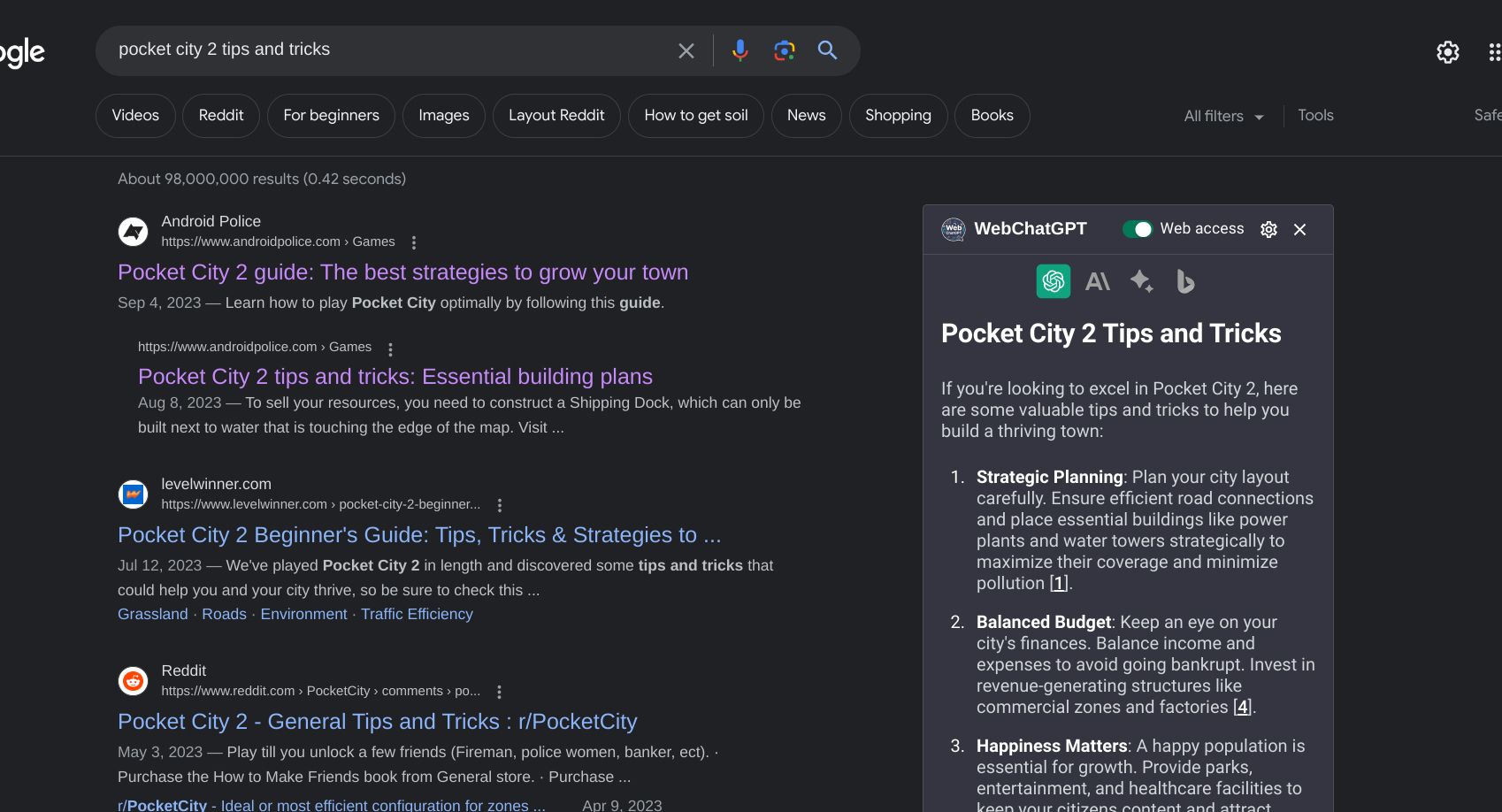Click the Grassland sitelink under levelwinner
The image size is (1502, 812).
[x=152, y=614]
